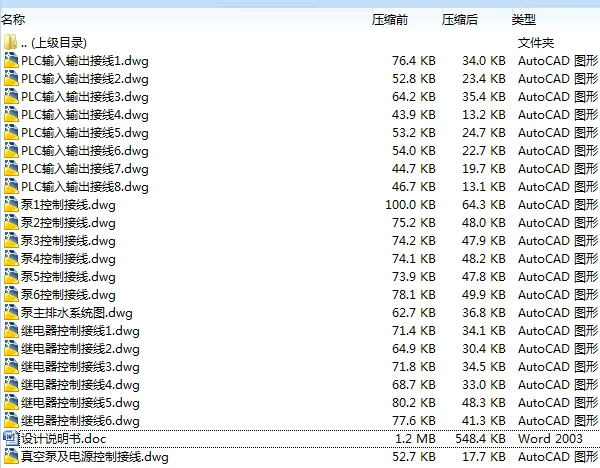The image size is (600, 468).
Task: Click the icon of 泵2控制接线.dwg
Action: [11, 222]
